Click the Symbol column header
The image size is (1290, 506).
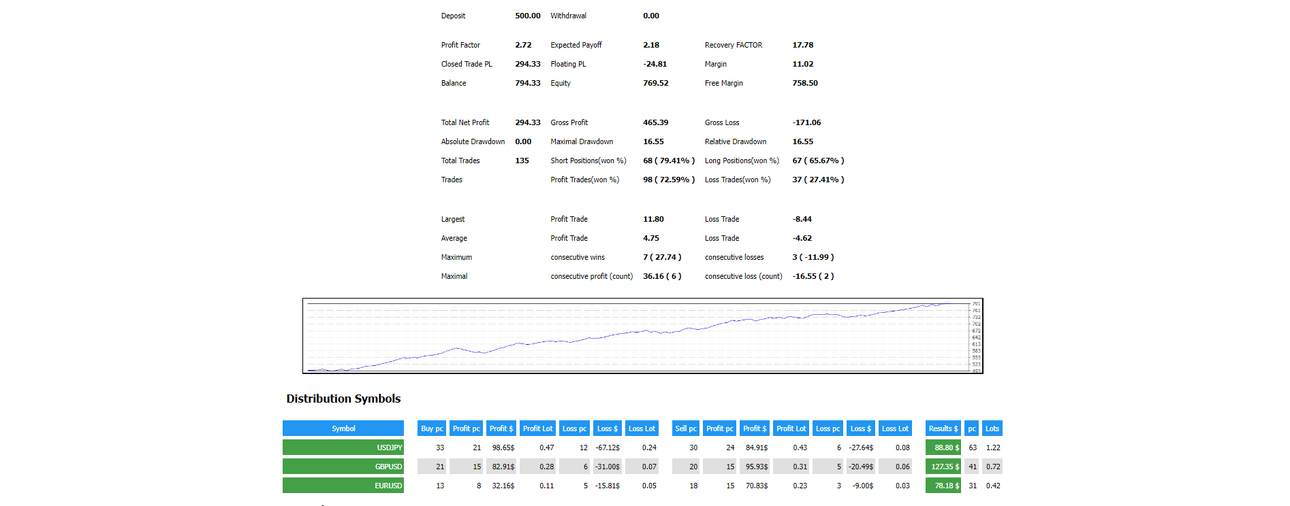(x=343, y=428)
